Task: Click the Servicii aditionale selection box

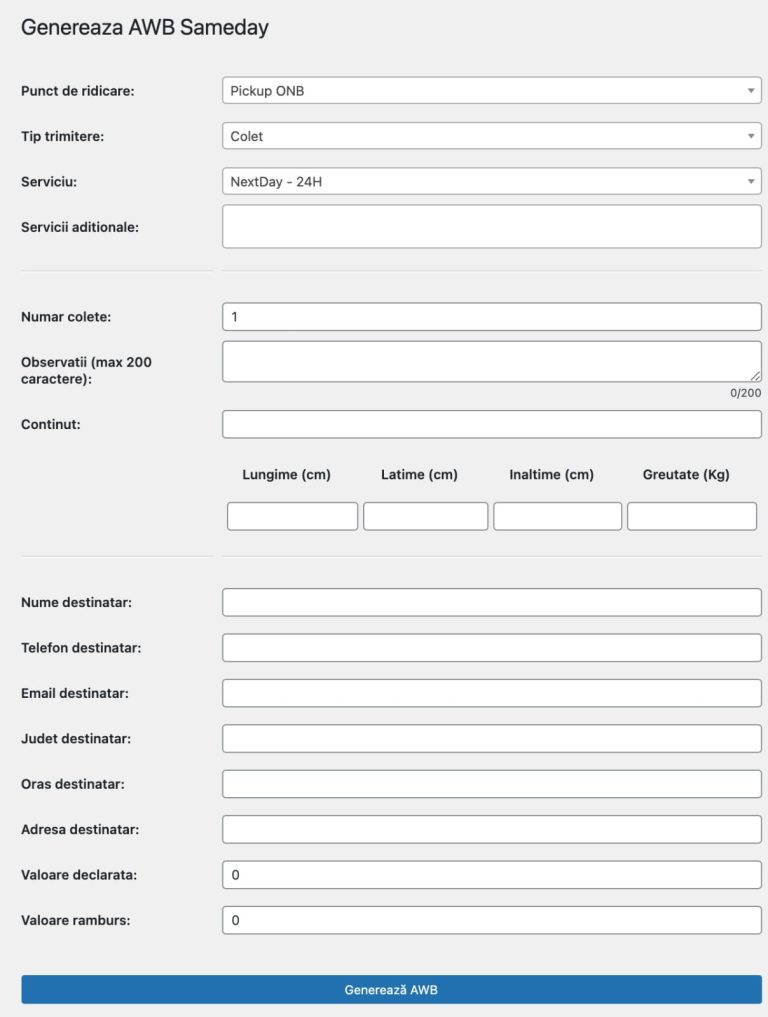Action: (490, 225)
